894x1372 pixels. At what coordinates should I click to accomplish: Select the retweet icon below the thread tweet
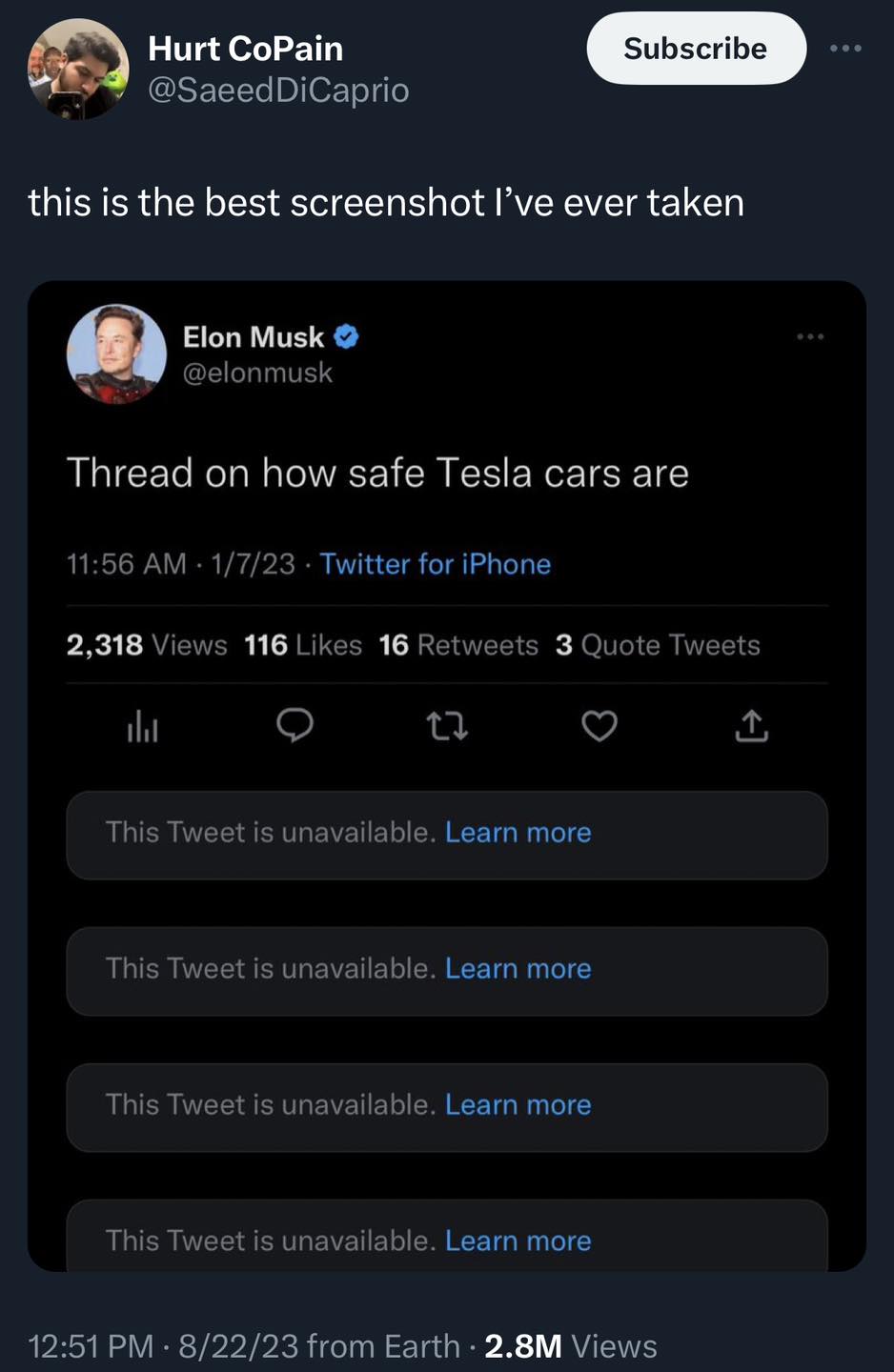447,727
